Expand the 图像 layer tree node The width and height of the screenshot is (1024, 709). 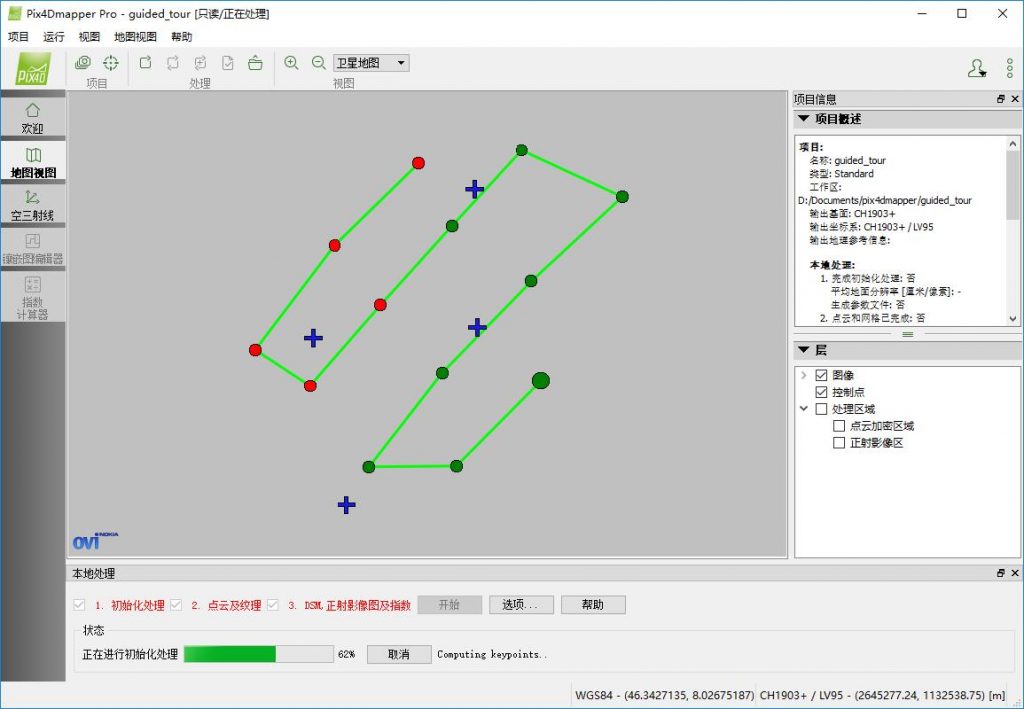tap(804, 375)
